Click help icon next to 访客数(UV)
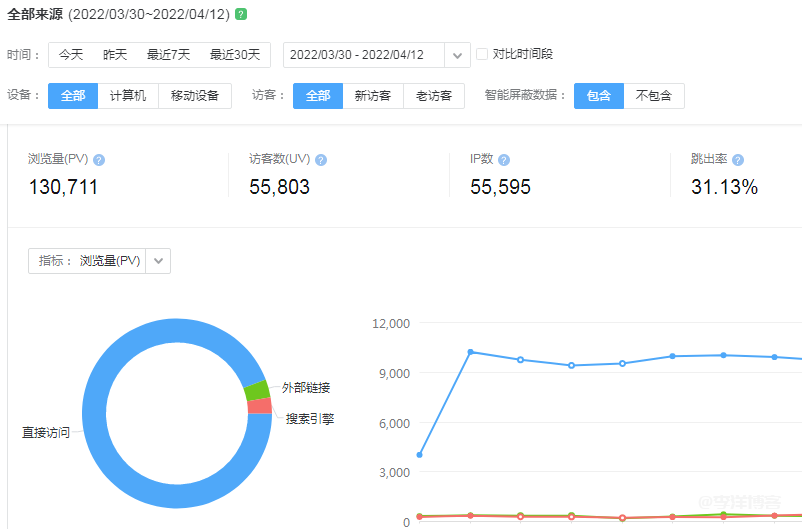 pyautogui.click(x=321, y=160)
